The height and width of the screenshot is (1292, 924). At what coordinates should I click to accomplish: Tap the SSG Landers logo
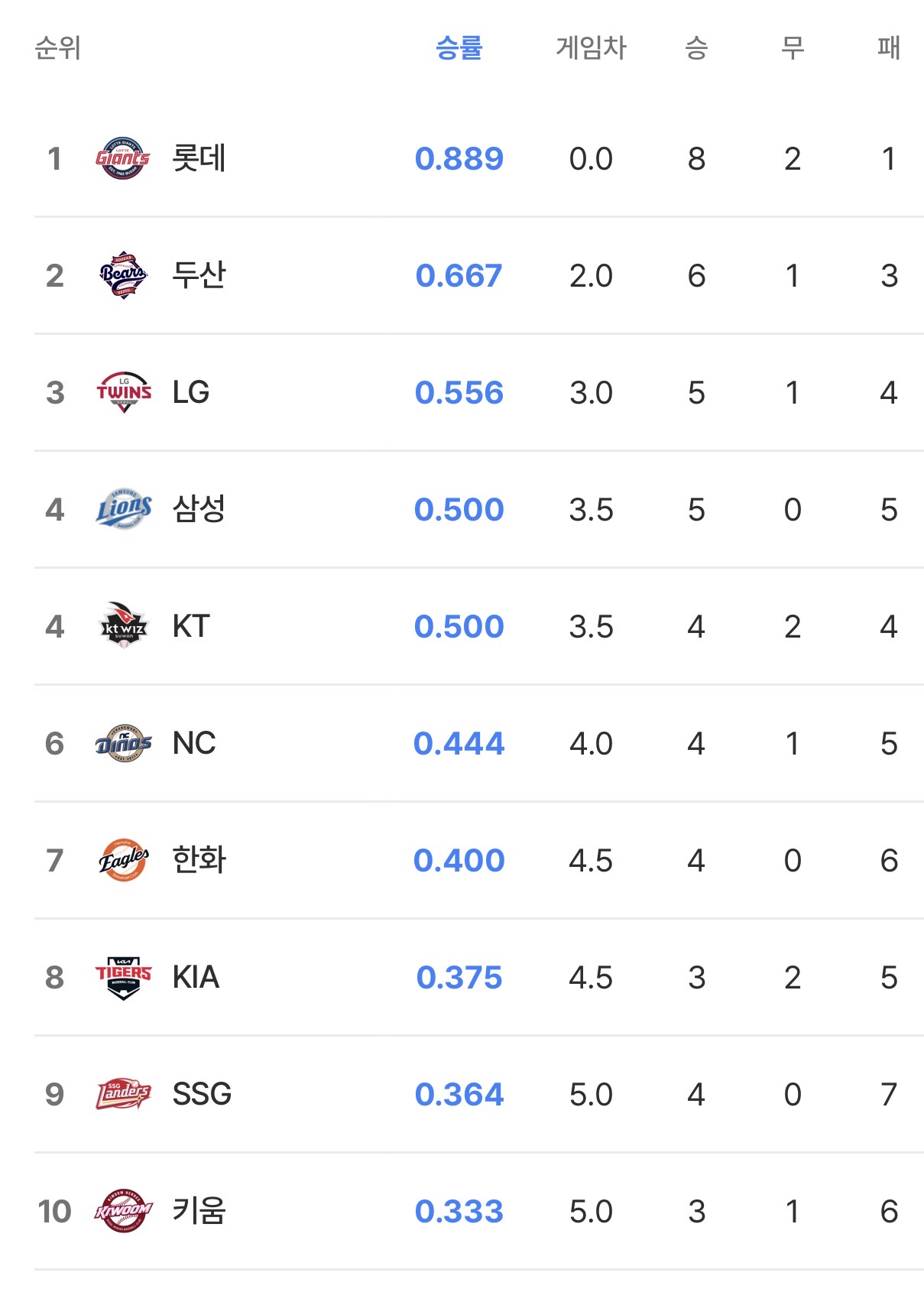123,1095
